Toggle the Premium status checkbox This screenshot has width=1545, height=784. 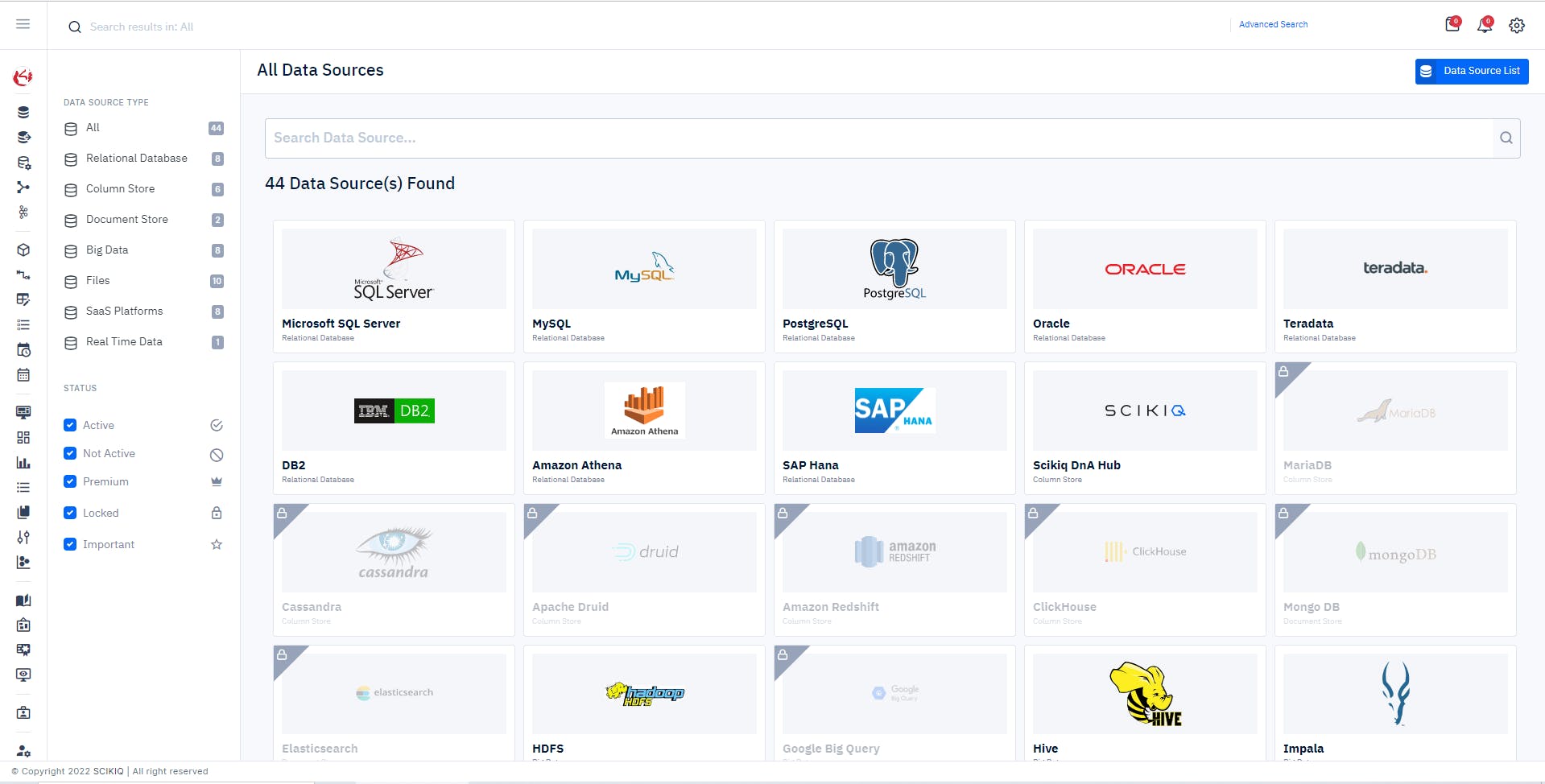[x=70, y=481]
